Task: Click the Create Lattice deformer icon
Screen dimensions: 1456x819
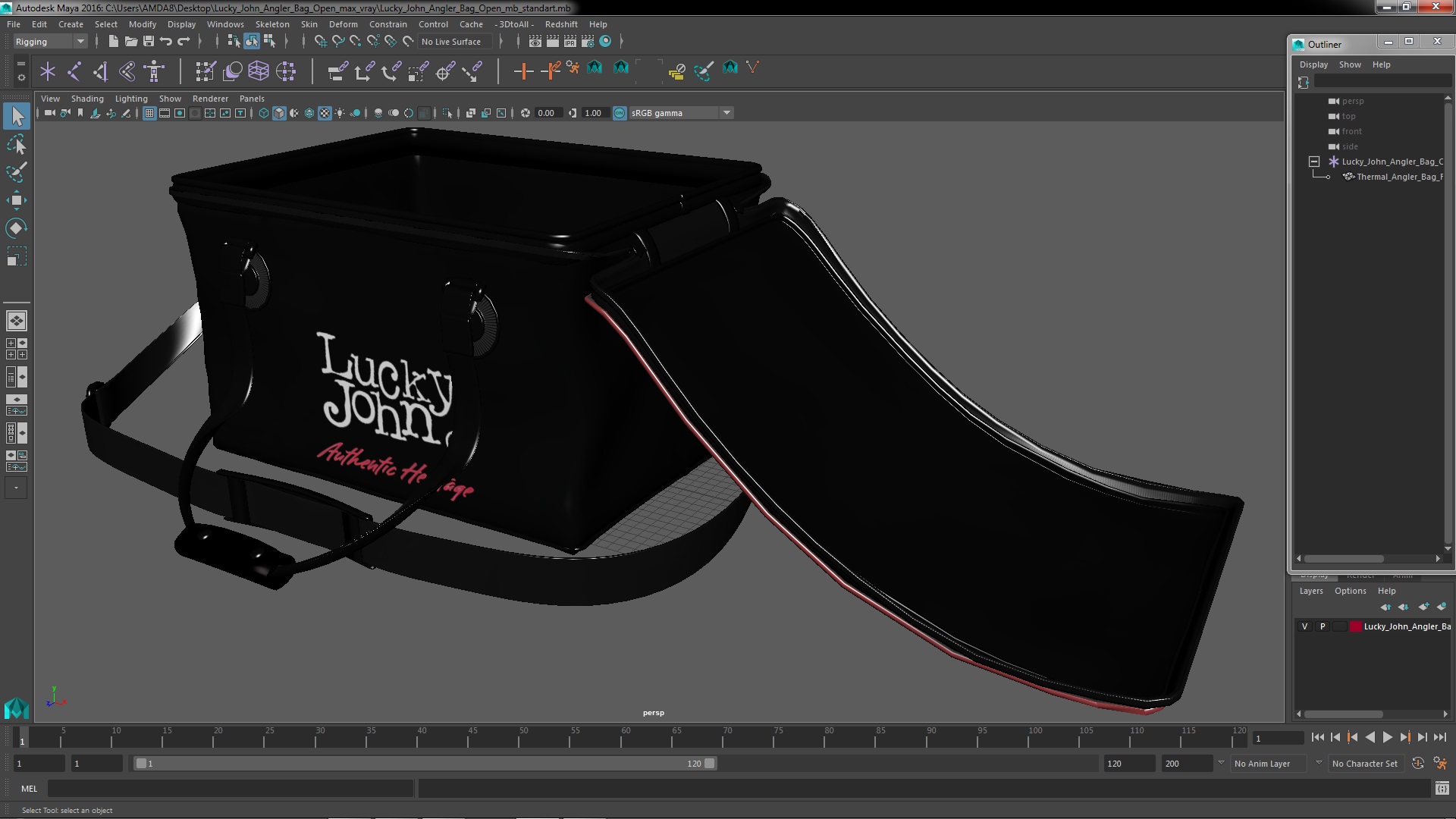Action: 259,72
